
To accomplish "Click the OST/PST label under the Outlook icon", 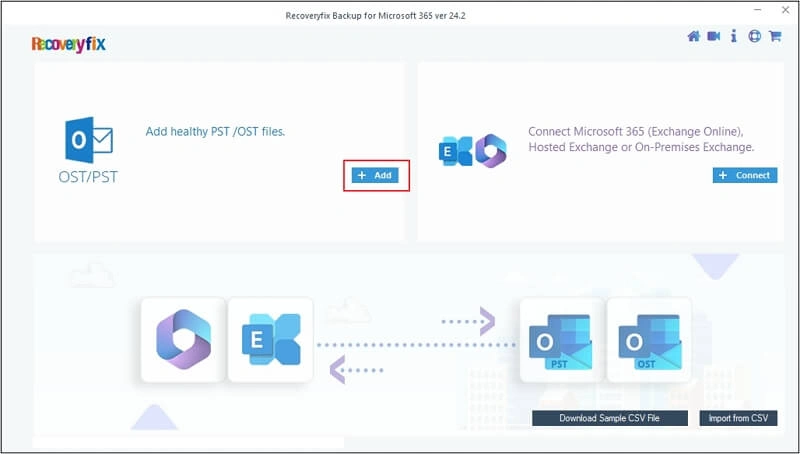I will click(88, 177).
